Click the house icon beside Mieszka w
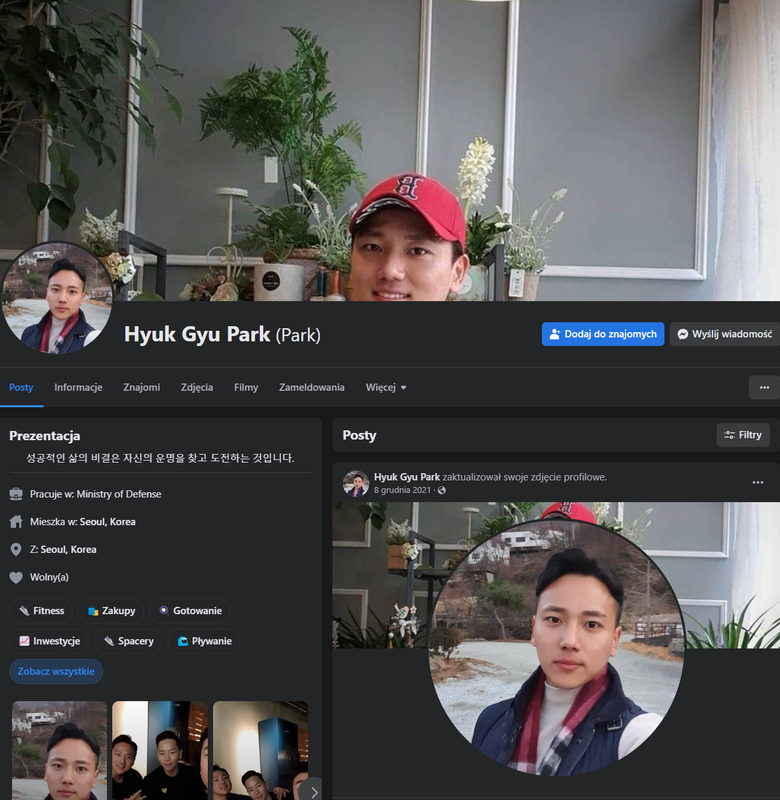This screenshot has height=800, width=780. [16, 521]
